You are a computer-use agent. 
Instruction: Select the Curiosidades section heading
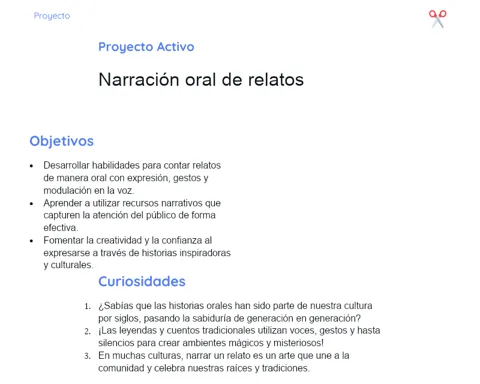click(x=142, y=281)
